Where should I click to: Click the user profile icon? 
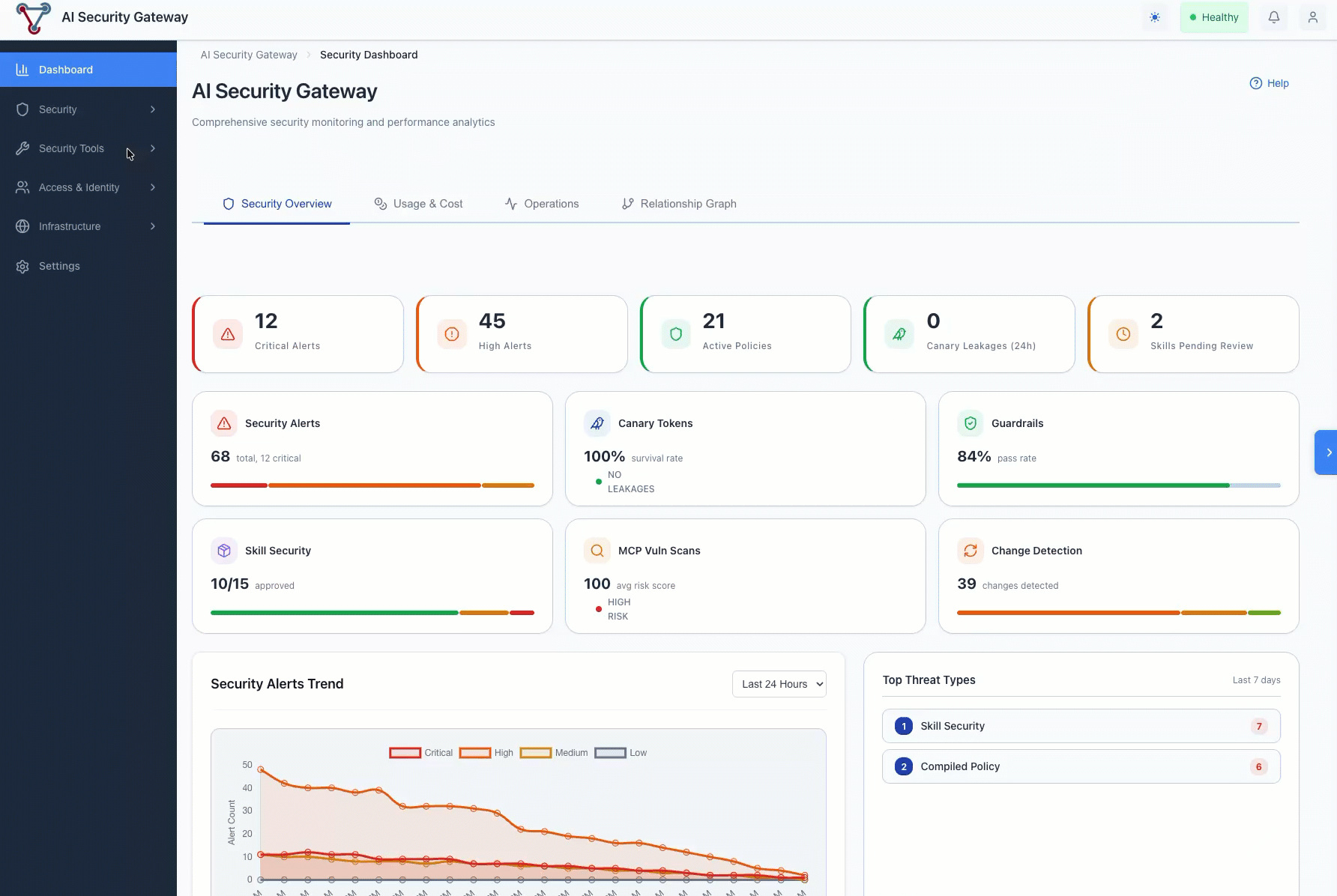1313,16
